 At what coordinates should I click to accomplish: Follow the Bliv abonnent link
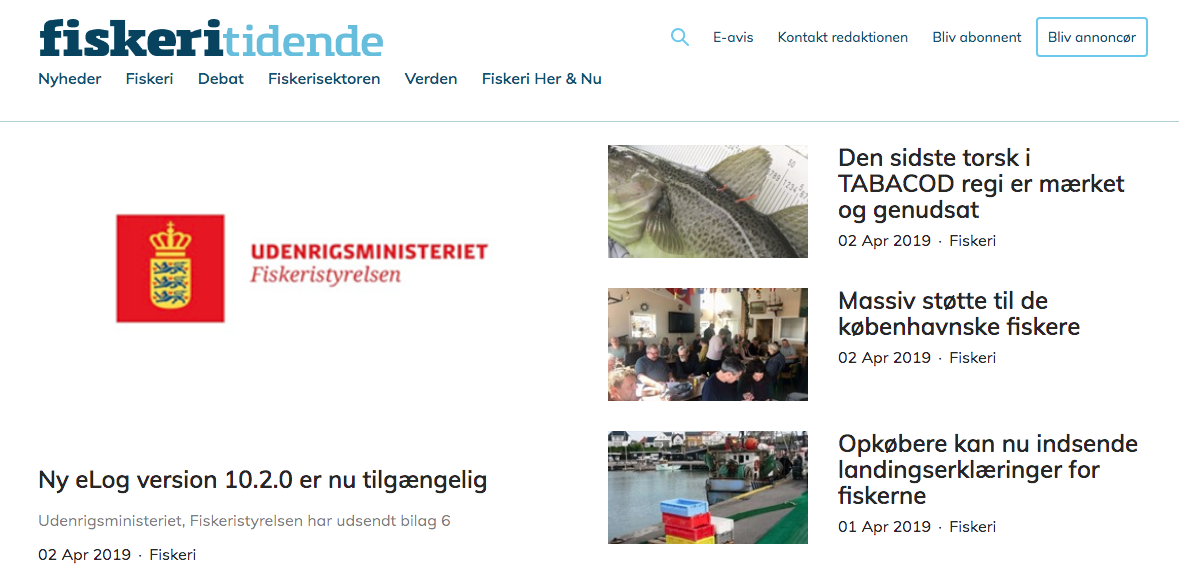(977, 38)
